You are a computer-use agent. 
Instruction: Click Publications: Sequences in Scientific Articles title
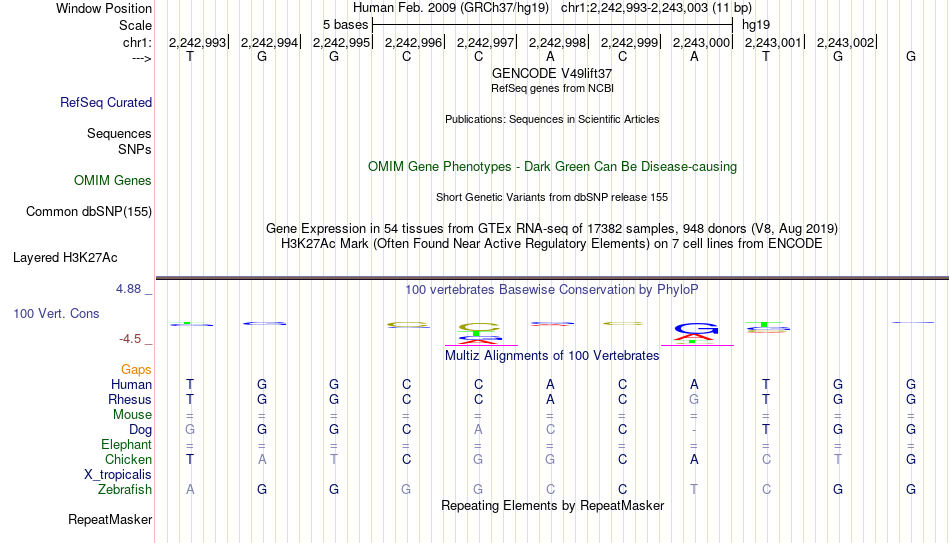click(x=552, y=119)
